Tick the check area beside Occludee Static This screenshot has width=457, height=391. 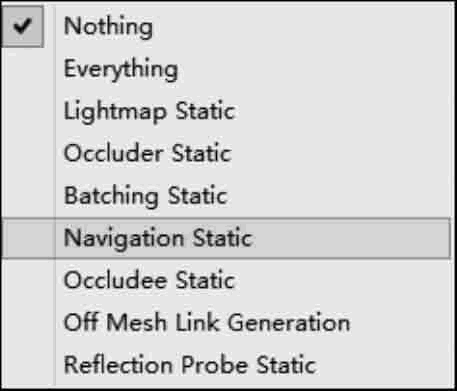click(x=28, y=280)
